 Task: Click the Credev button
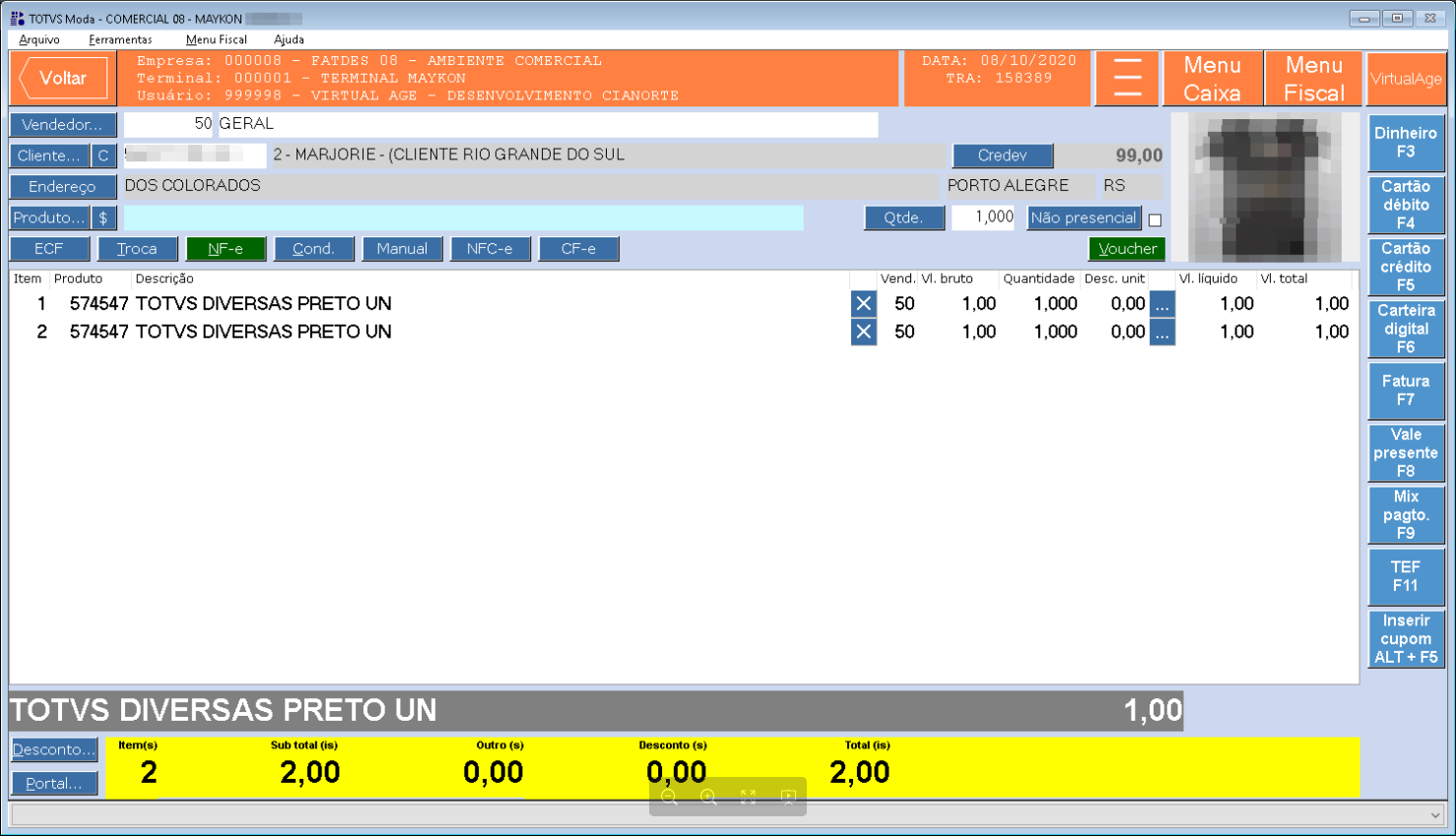click(1003, 156)
